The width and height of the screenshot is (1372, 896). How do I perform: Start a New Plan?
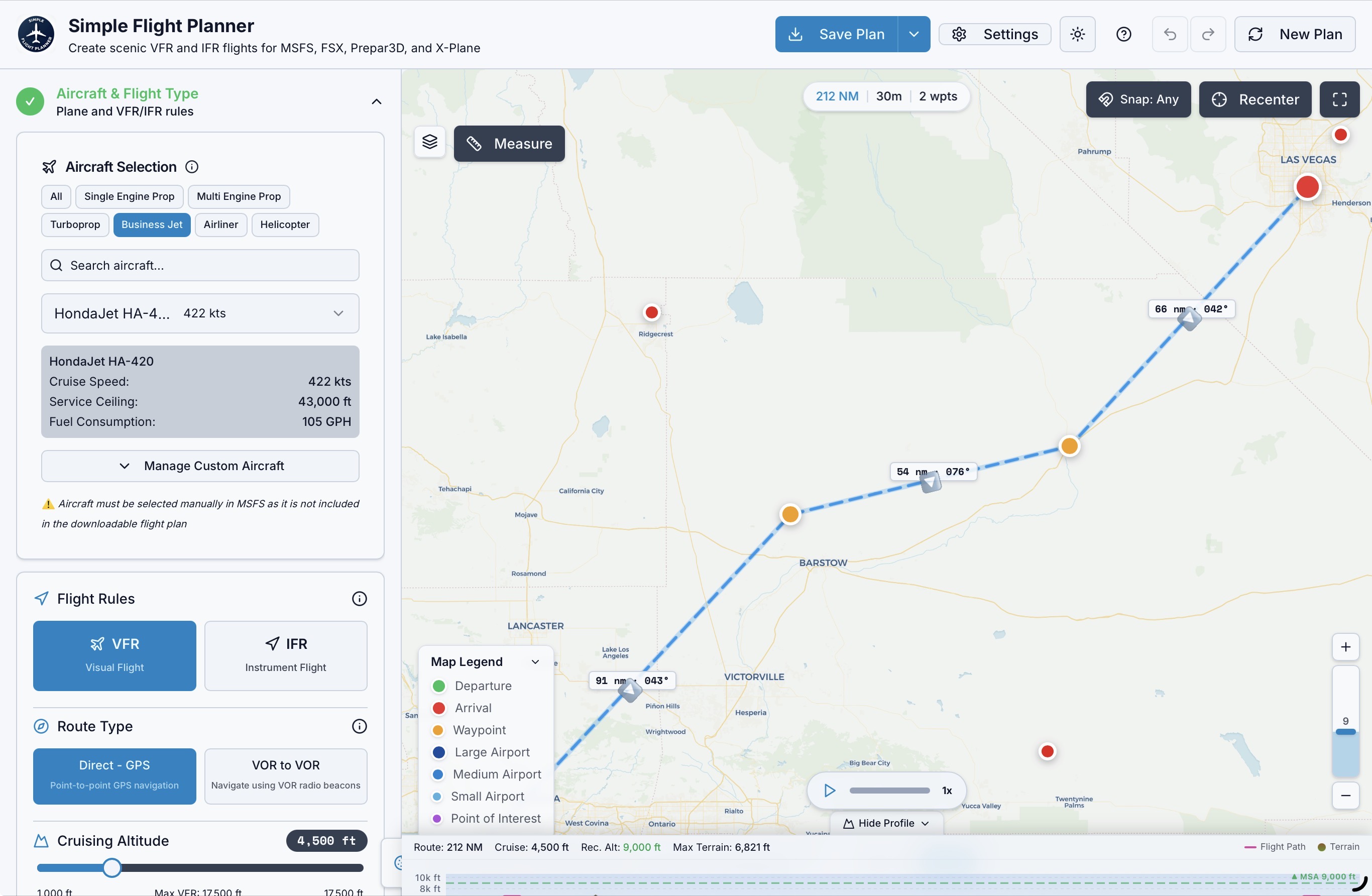point(1295,34)
